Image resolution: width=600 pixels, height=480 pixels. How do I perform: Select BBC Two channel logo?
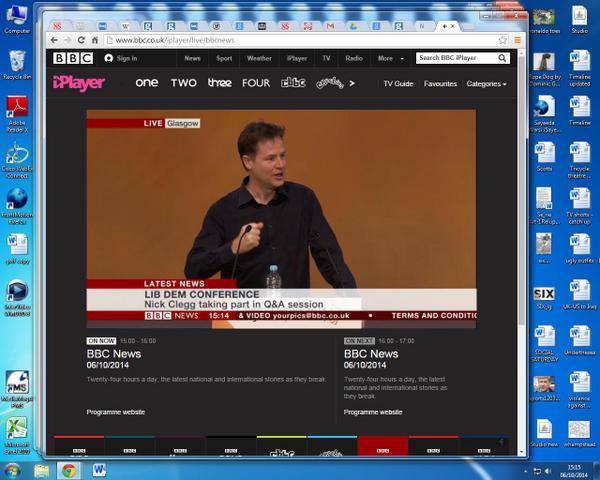(x=184, y=83)
